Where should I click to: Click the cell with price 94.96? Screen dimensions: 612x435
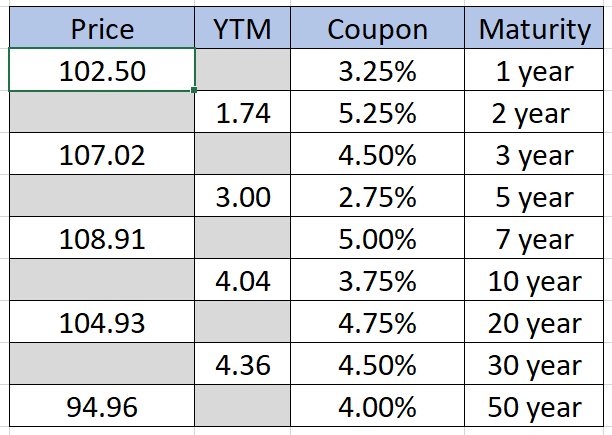coord(102,408)
